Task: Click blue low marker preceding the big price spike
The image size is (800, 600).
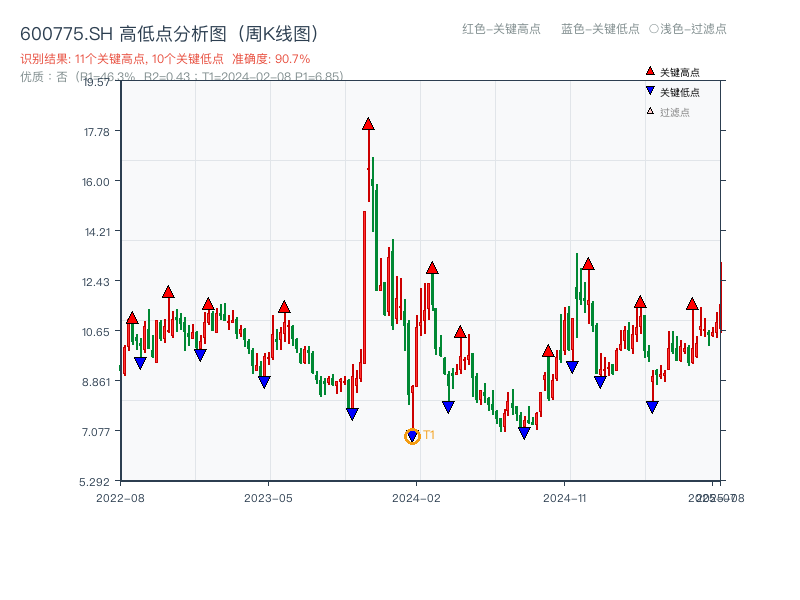Action: pos(352,414)
